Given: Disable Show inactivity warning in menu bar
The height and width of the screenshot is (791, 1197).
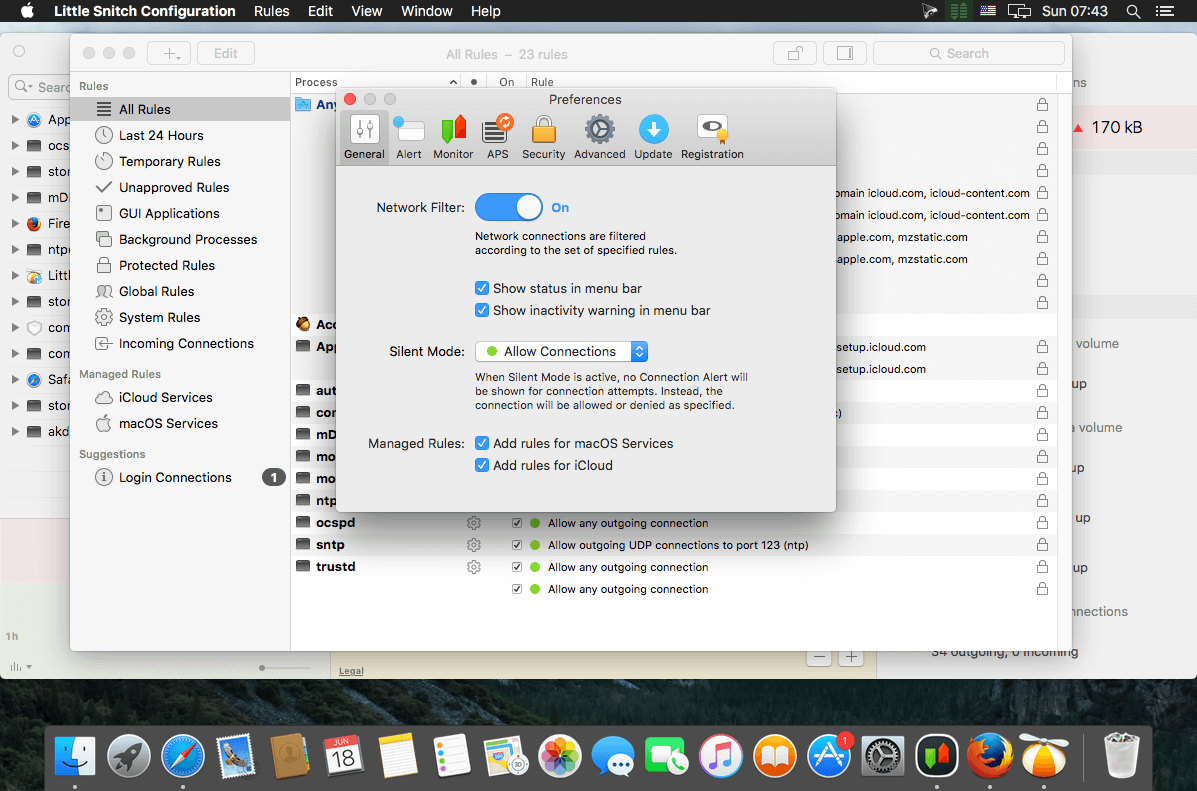Looking at the screenshot, I should tap(482, 310).
